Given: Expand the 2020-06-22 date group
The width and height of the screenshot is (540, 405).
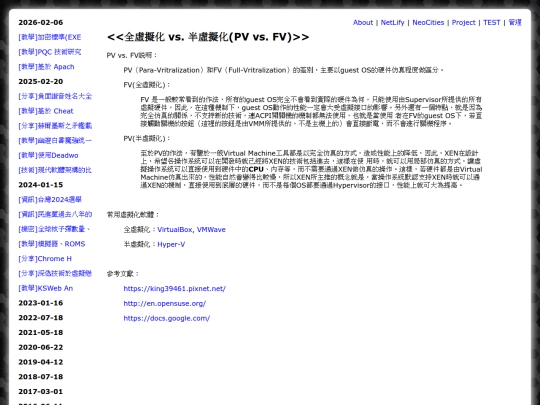Looking at the screenshot, I should click(41, 347).
